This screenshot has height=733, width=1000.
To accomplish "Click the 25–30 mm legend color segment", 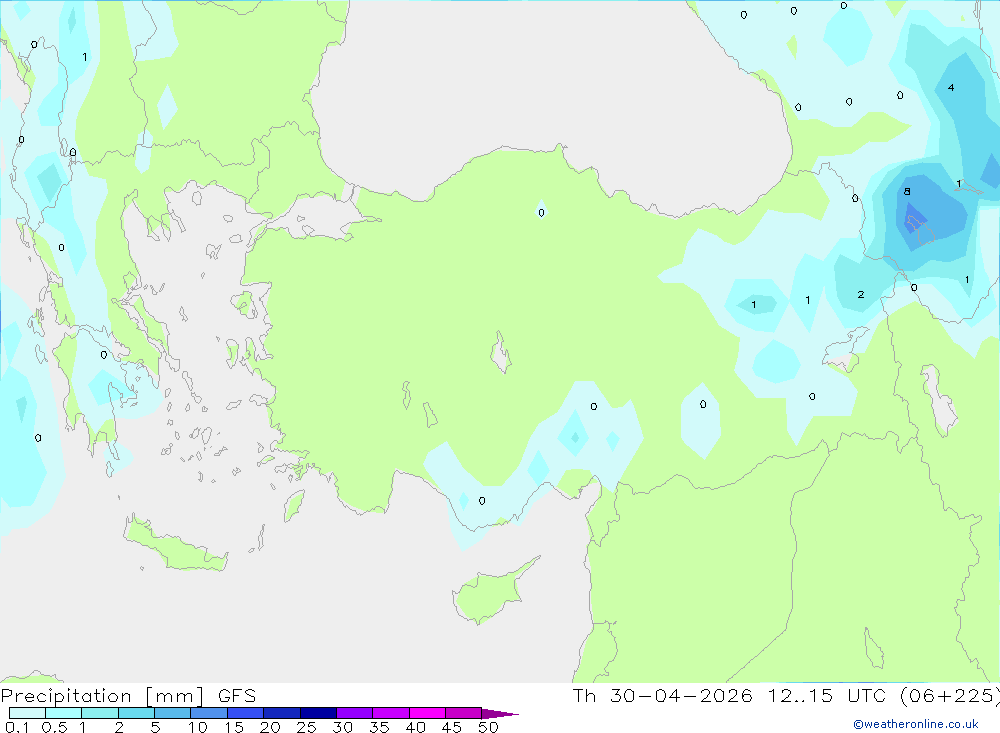I will click(x=318, y=713).
